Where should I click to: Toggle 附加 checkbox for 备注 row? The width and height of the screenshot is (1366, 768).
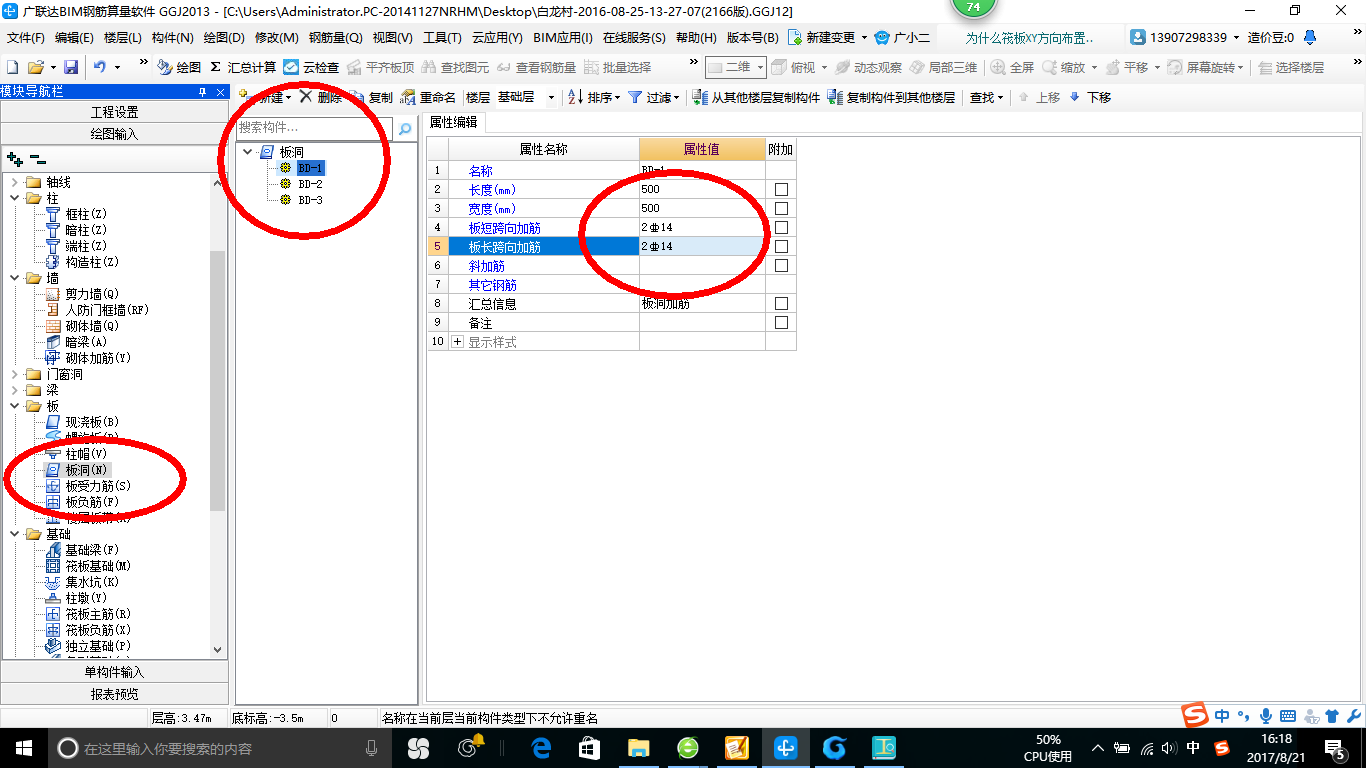click(781, 322)
